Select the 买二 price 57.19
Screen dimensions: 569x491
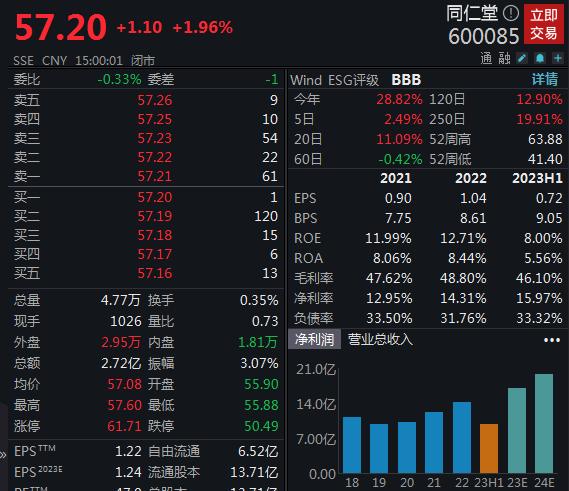(x=155, y=216)
